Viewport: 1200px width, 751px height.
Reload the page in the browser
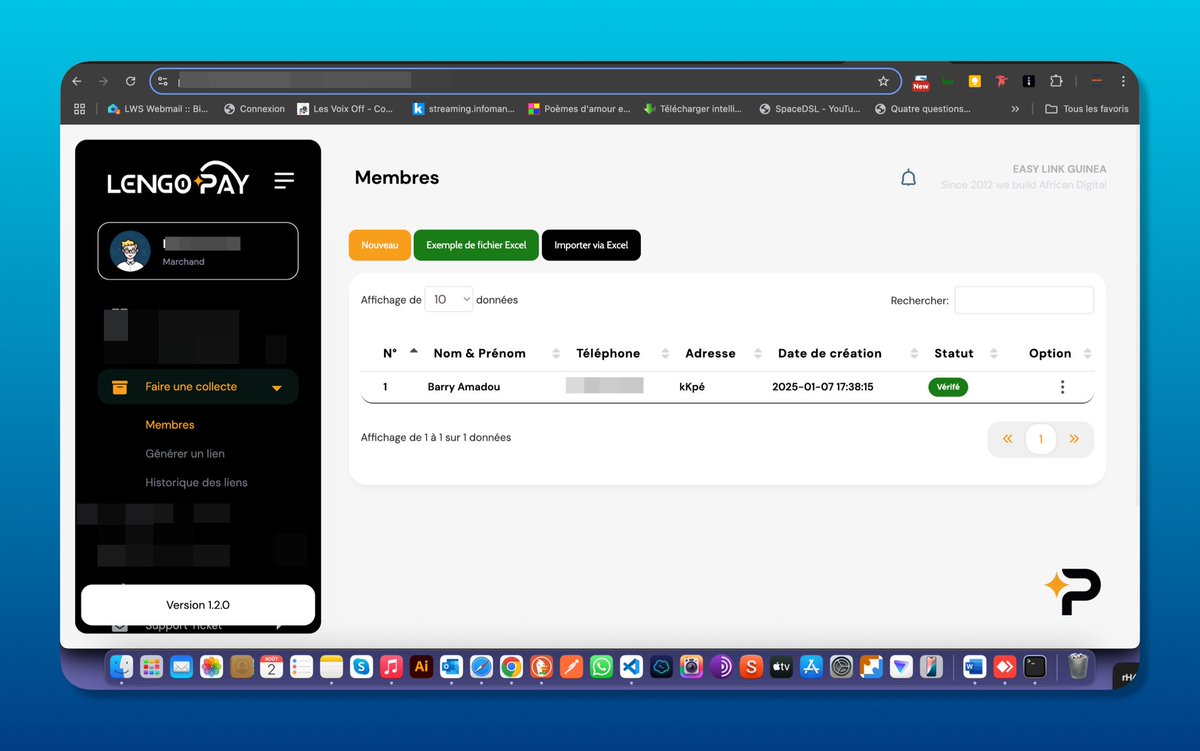130,81
